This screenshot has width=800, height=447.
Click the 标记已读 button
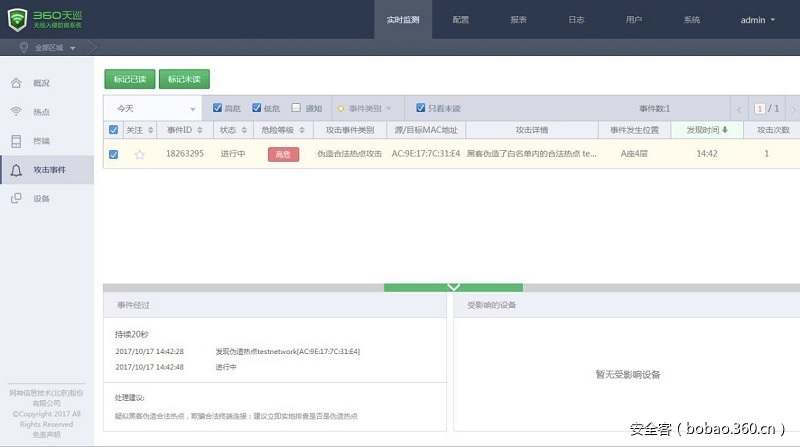pos(129,79)
